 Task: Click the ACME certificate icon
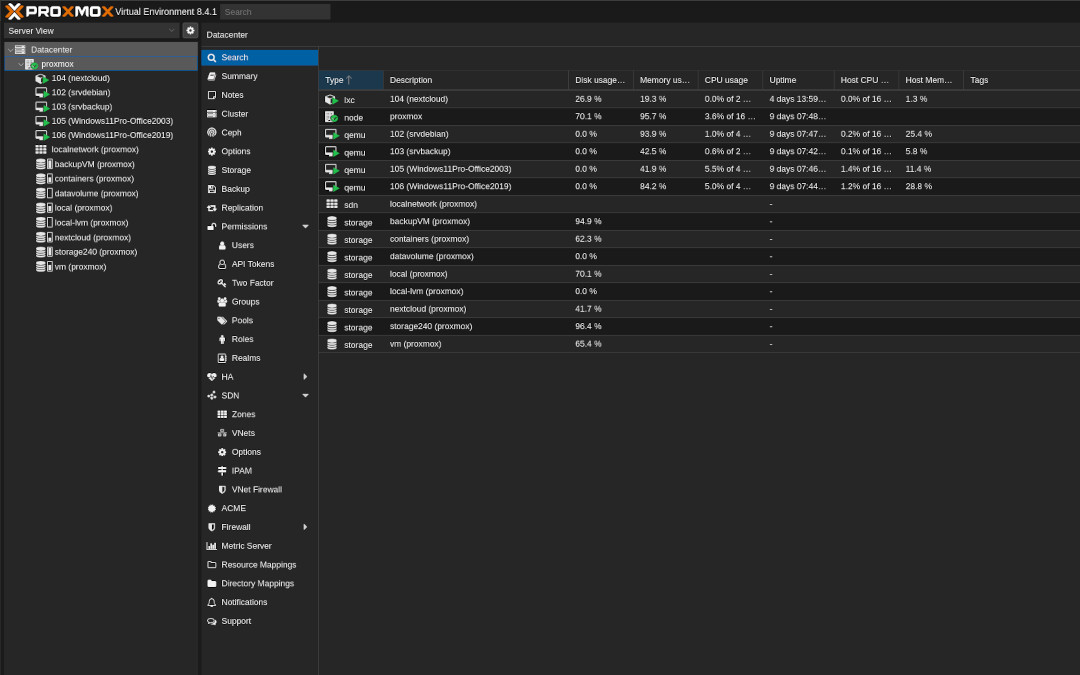pos(211,508)
